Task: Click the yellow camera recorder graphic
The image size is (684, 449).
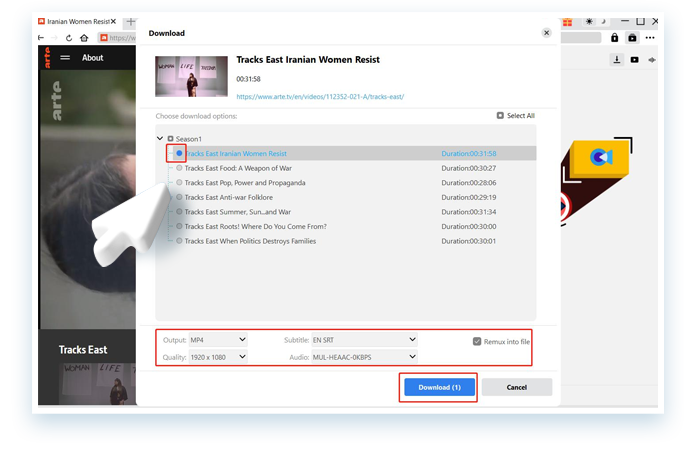Action: coord(601,158)
